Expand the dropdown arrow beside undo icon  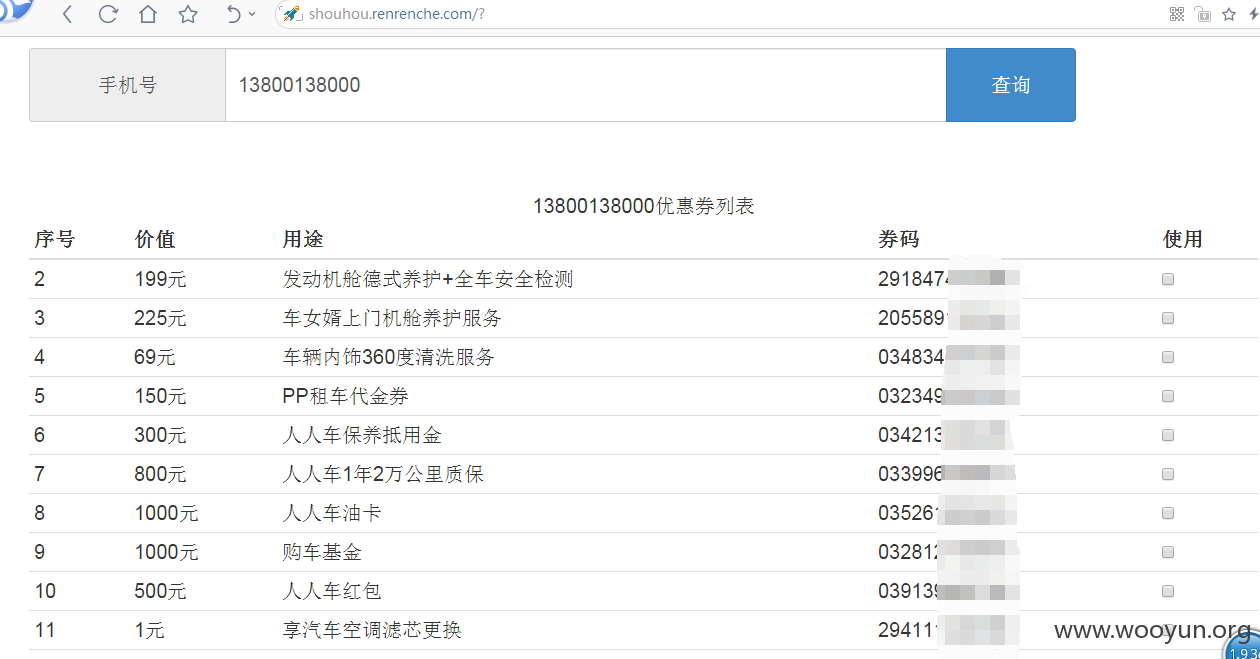pos(252,14)
